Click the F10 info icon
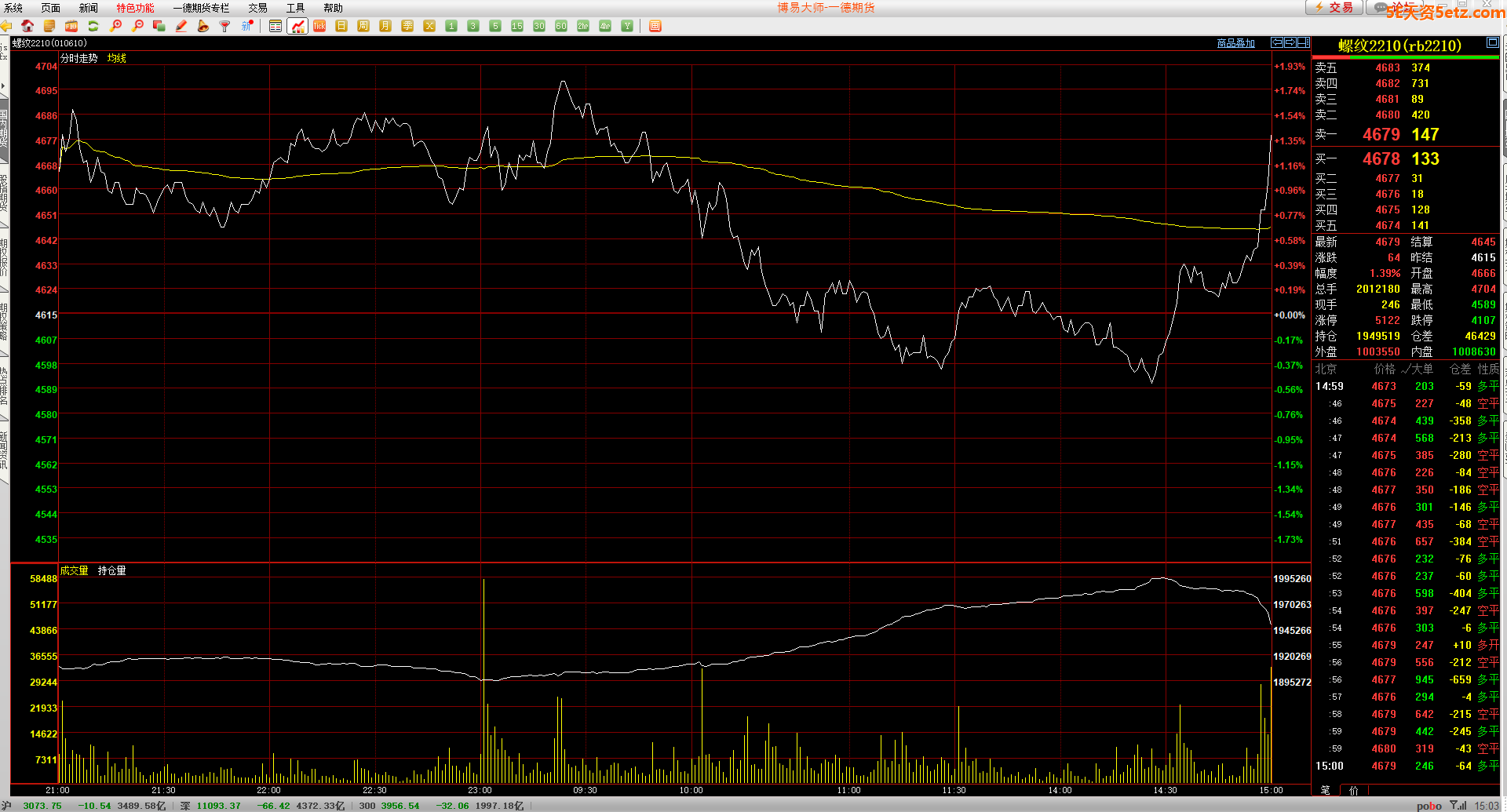This screenshot has height=812, width=1507. [x=71, y=26]
